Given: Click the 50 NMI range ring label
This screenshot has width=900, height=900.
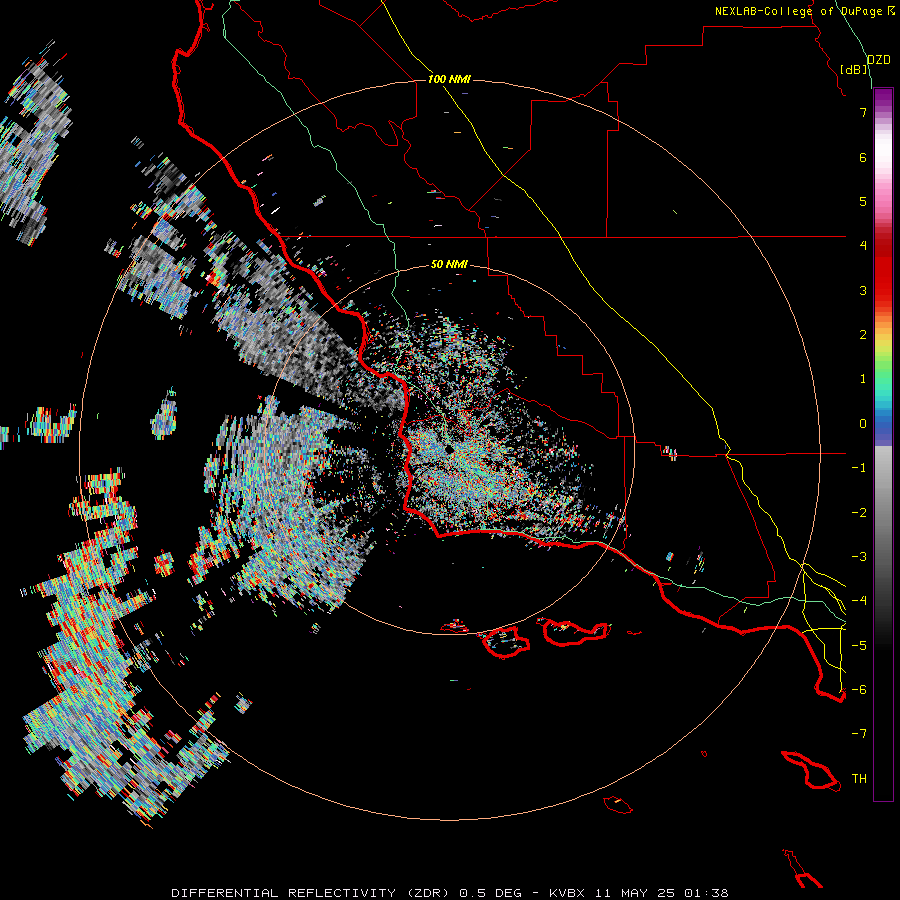Looking at the screenshot, I should [449, 264].
